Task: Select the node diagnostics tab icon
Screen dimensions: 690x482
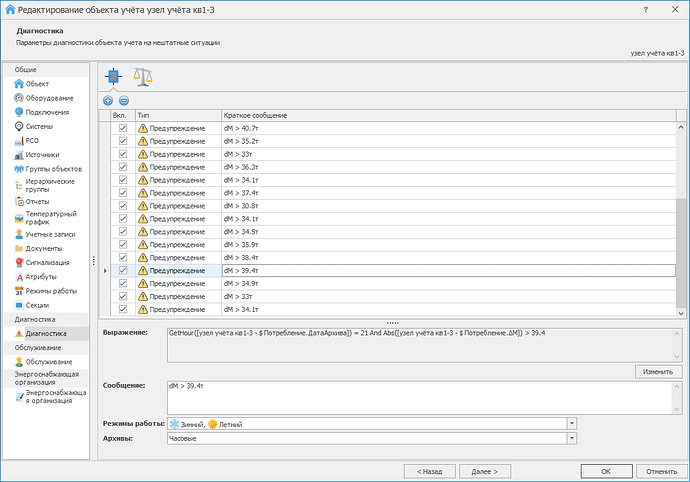Action: point(114,77)
